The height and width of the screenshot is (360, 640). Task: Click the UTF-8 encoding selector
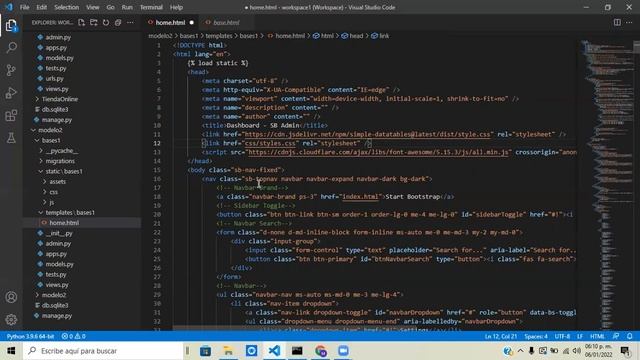(x=562, y=336)
